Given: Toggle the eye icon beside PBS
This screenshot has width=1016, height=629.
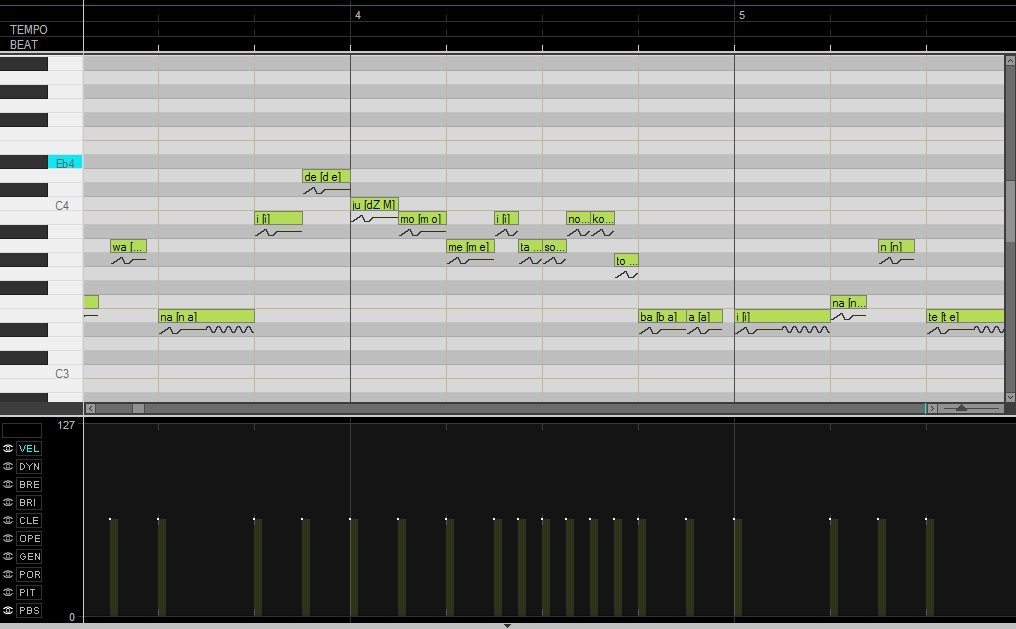Looking at the screenshot, I should point(8,610).
